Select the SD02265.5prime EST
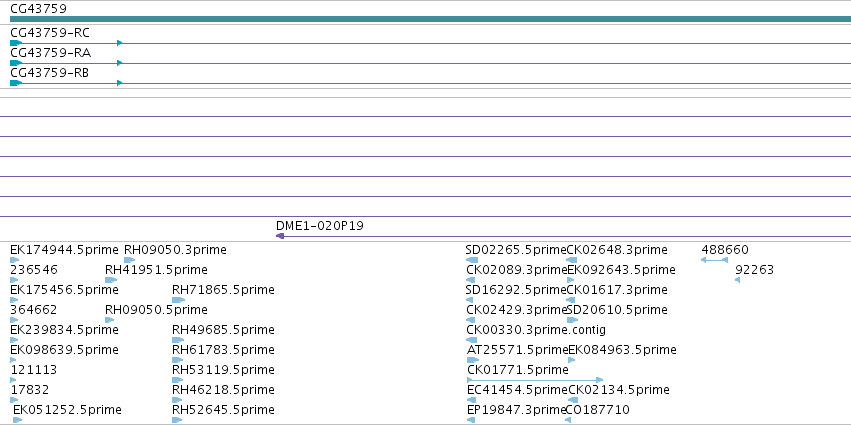This screenshot has height=425, width=851. tap(516, 250)
